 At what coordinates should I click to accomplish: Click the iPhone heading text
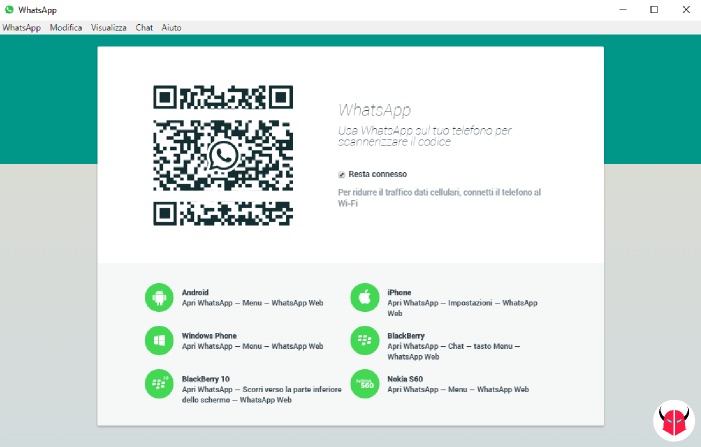(399, 292)
